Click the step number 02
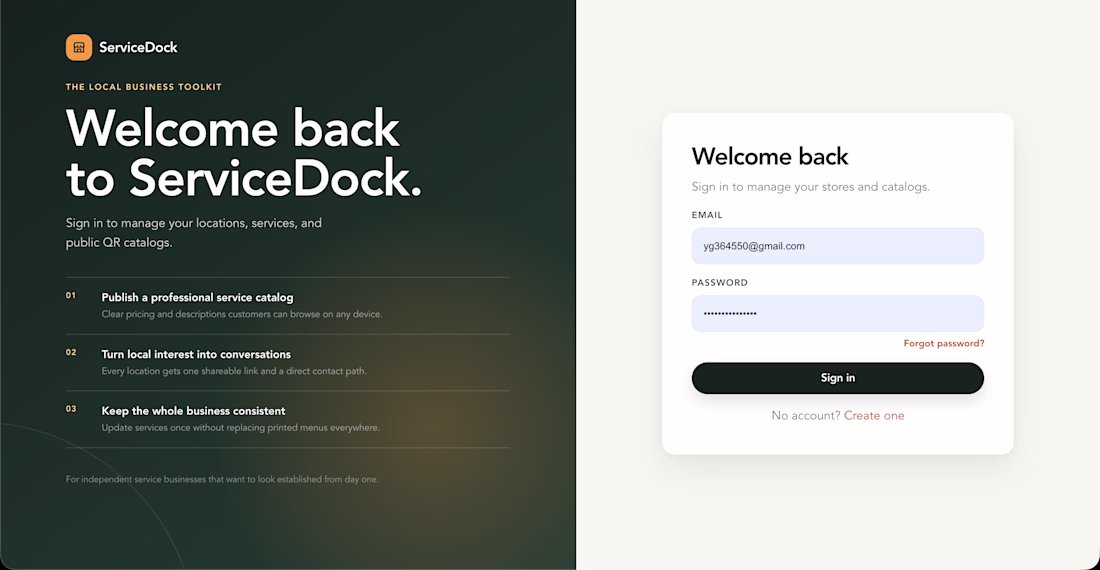Image resolution: width=1100 pixels, height=570 pixels. tap(71, 353)
